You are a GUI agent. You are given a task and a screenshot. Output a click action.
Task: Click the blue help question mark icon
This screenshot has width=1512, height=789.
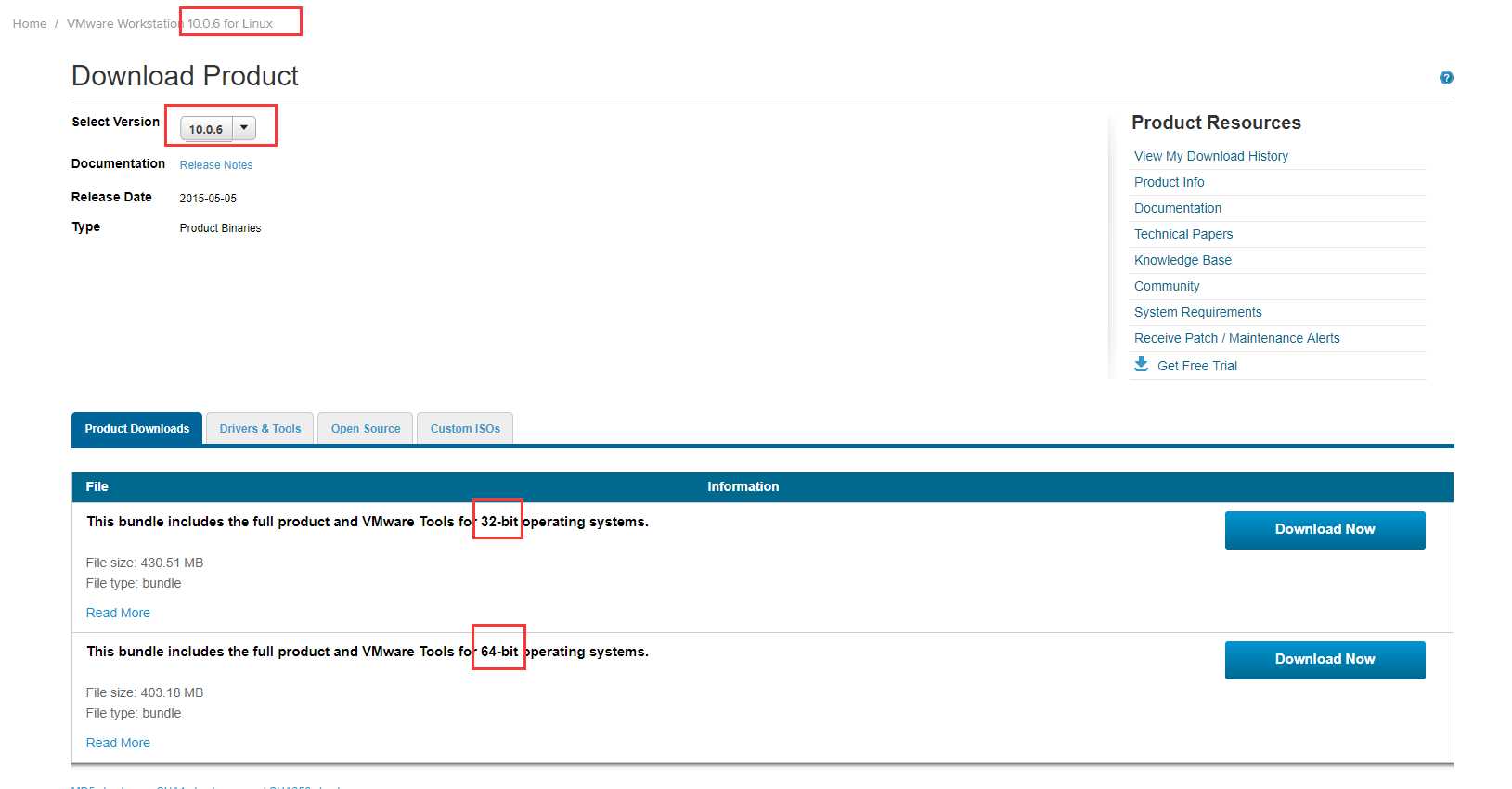[x=1446, y=78]
